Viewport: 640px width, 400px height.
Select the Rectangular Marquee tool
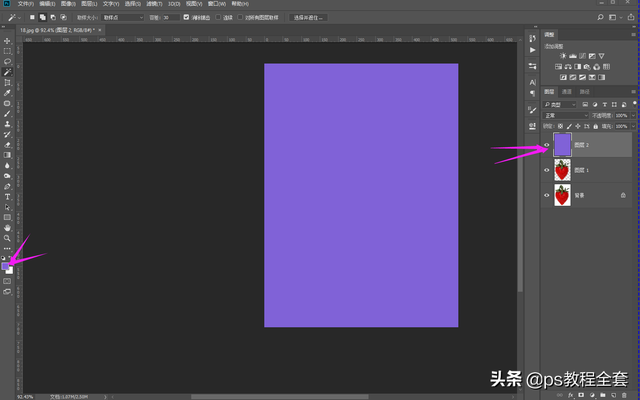7,51
